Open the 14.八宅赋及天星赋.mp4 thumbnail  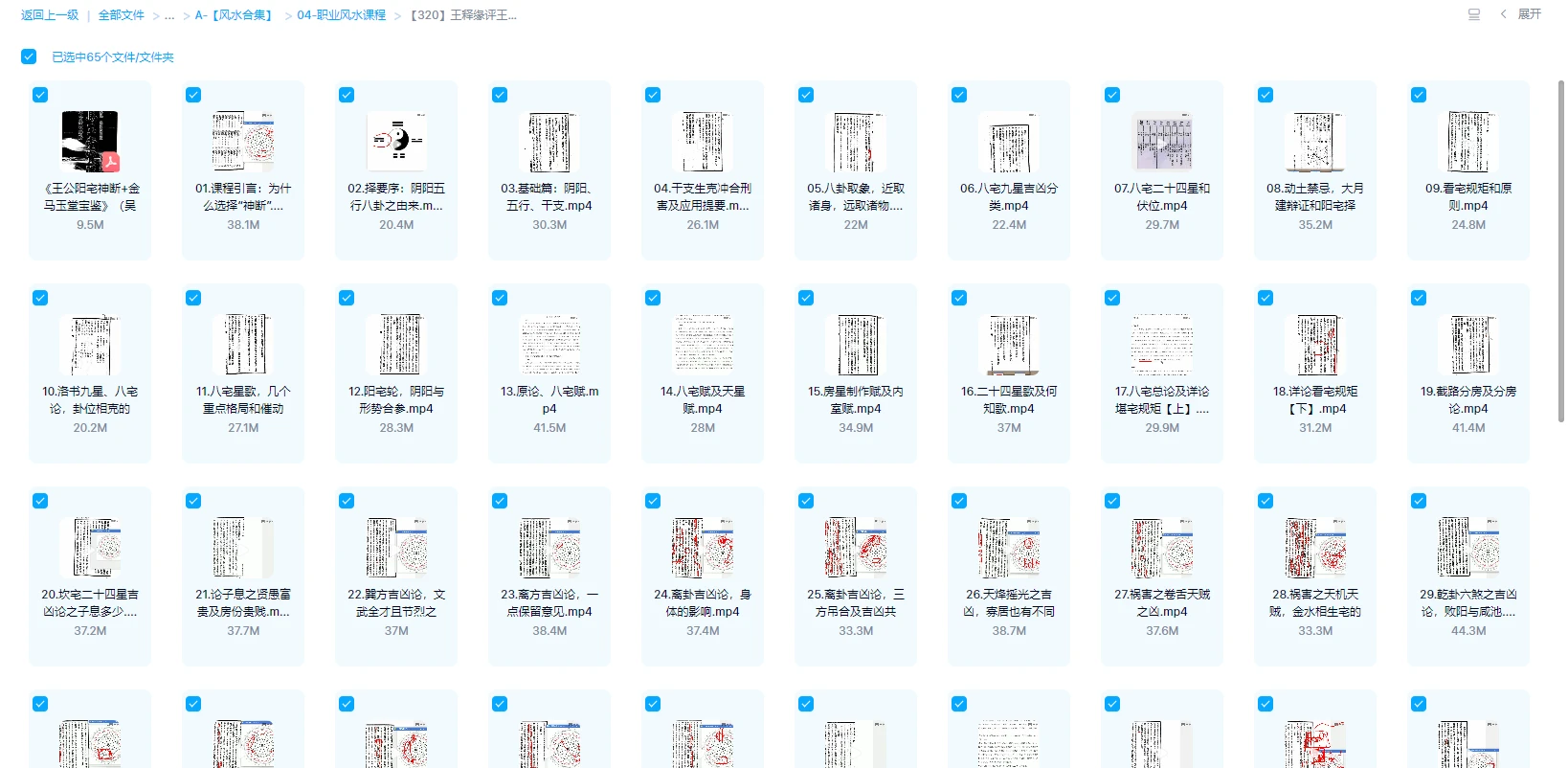[x=703, y=344]
